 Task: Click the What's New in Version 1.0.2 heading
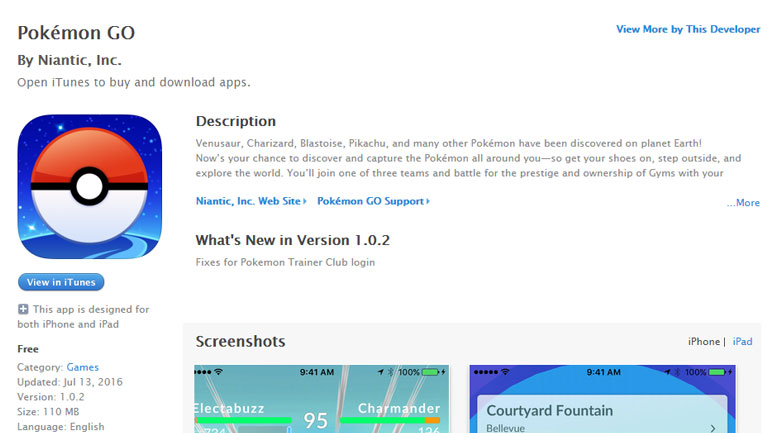pyautogui.click(x=292, y=240)
